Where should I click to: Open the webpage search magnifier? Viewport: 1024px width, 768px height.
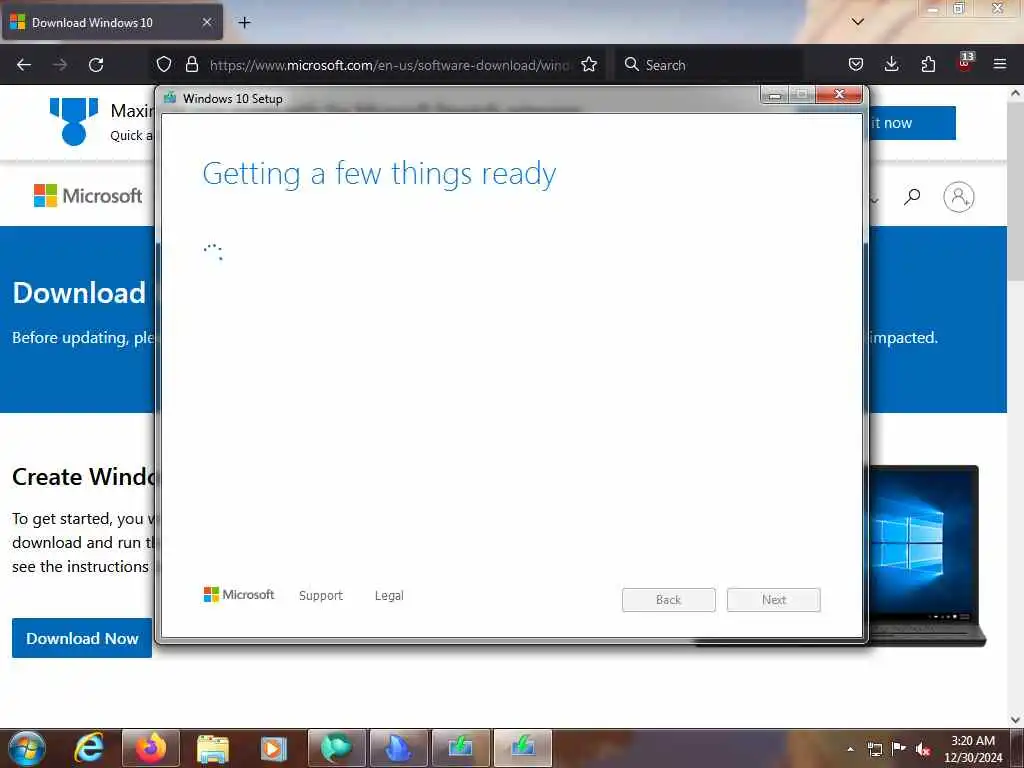[912, 197]
